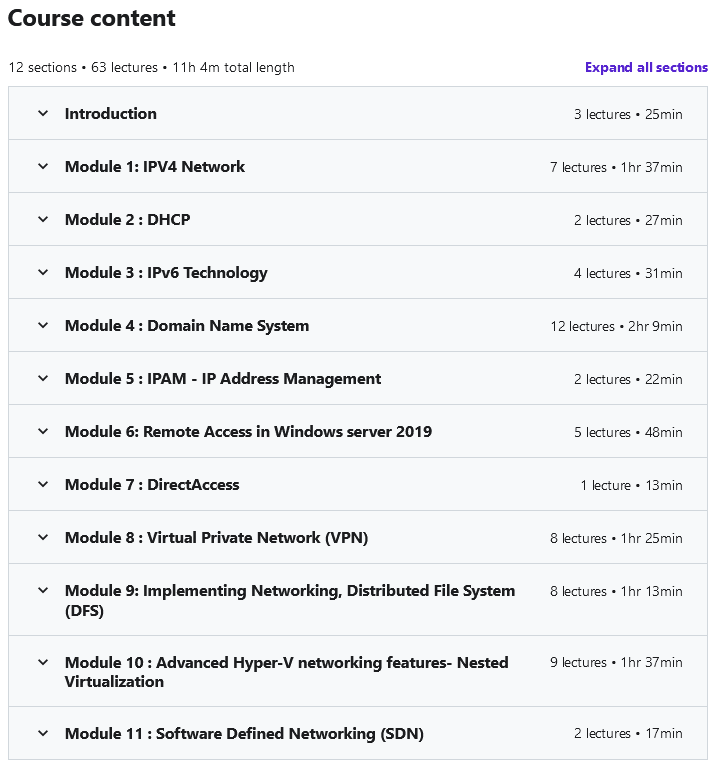Toggle chevron for Module 8 : VPN section
Image resolution: width=718 pixels, height=768 pixels.
coord(43,537)
